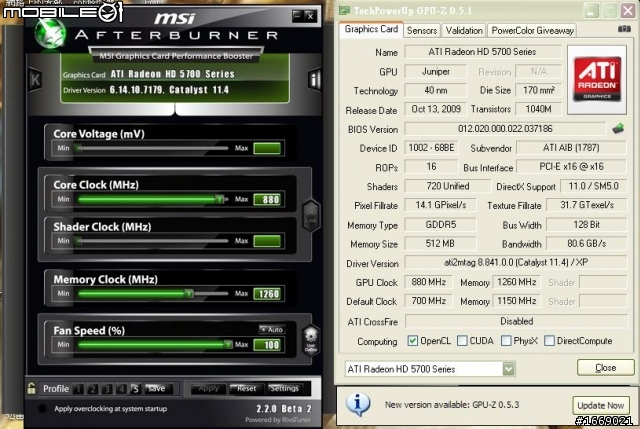Open the GPU selection dropdown in GPU-Z

pos(509,369)
